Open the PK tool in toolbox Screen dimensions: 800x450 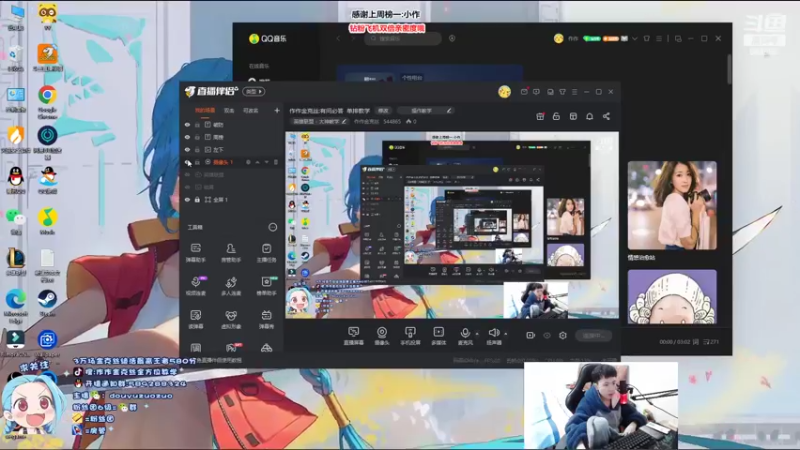click(231, 348)
